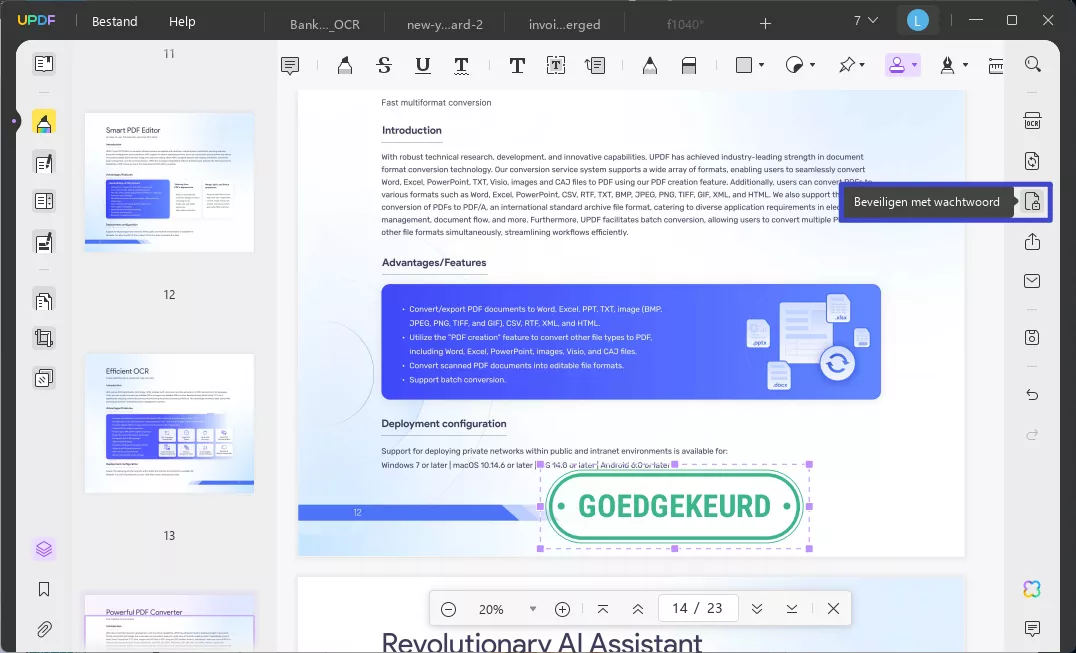Image resolution: width=1076 pixels, height=653 pixels.
Task: Select the Highlight marker tool
Action: click(x=344, y=65)
